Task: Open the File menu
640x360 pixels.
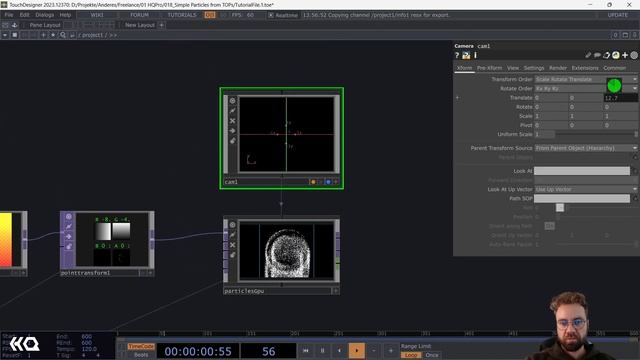Action: click(x=9, y=15)
